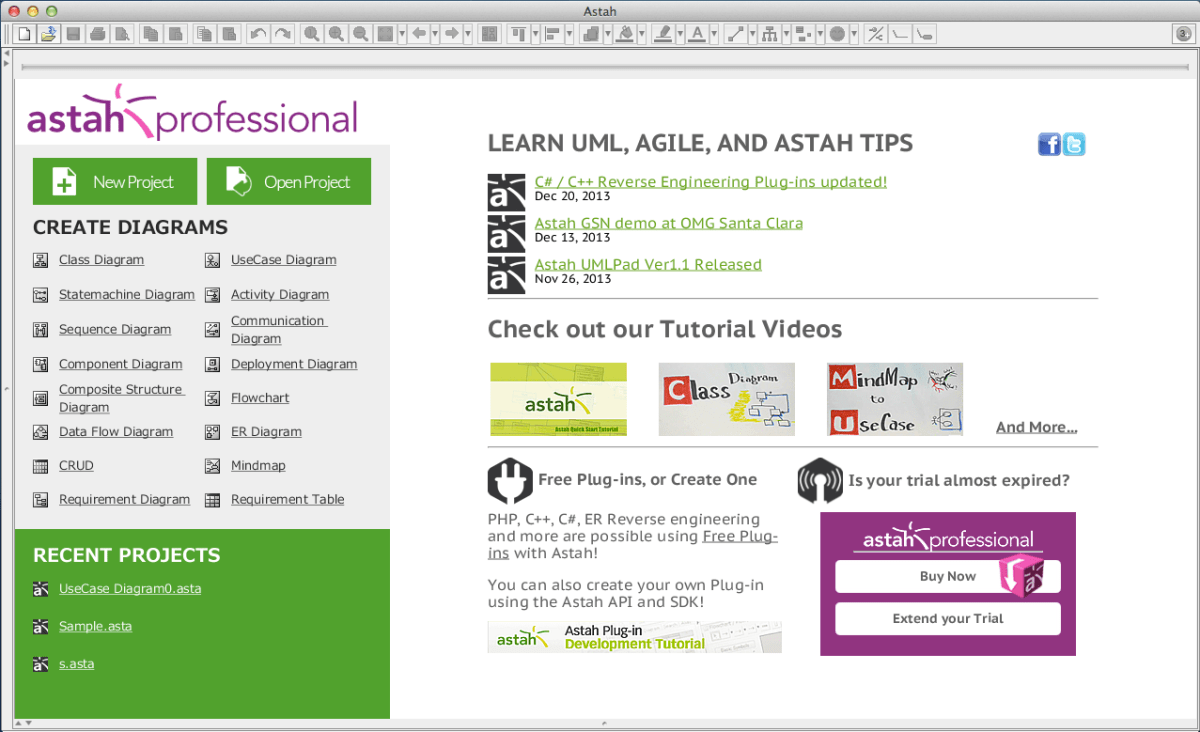Create a new Class Diagram
Image resolution: width=1200 pixels, height=732 pixels.
[101, 259]
